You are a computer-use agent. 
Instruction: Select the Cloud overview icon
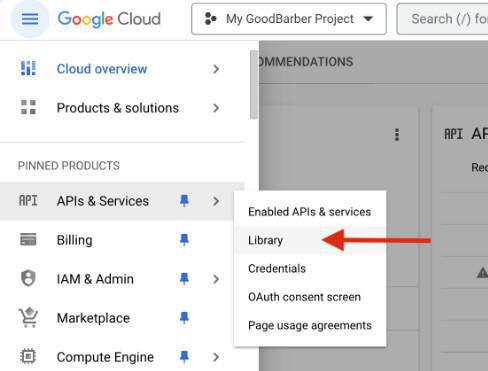[x=28, y=68]
